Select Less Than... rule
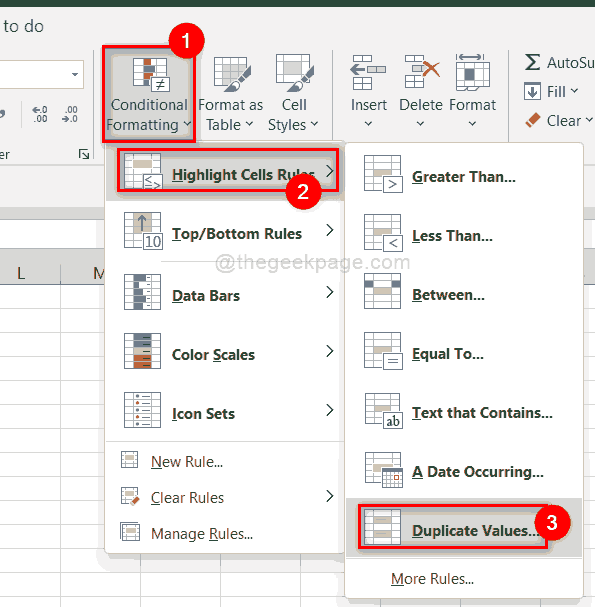 click(x=464, y=233)
